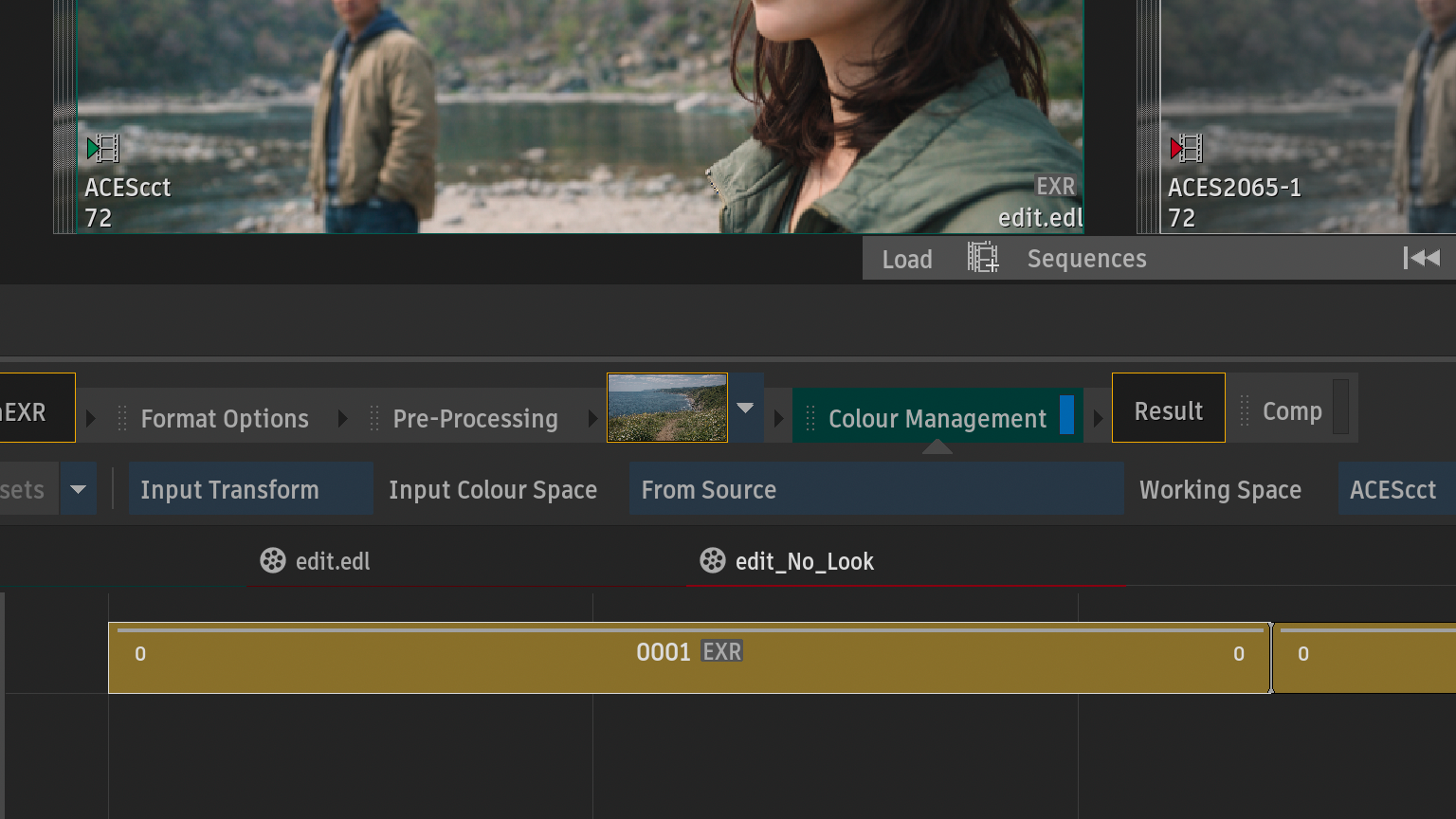Toggle the blue Colour Management enable indicator

pyautogui.click(x=1066, y=415)
